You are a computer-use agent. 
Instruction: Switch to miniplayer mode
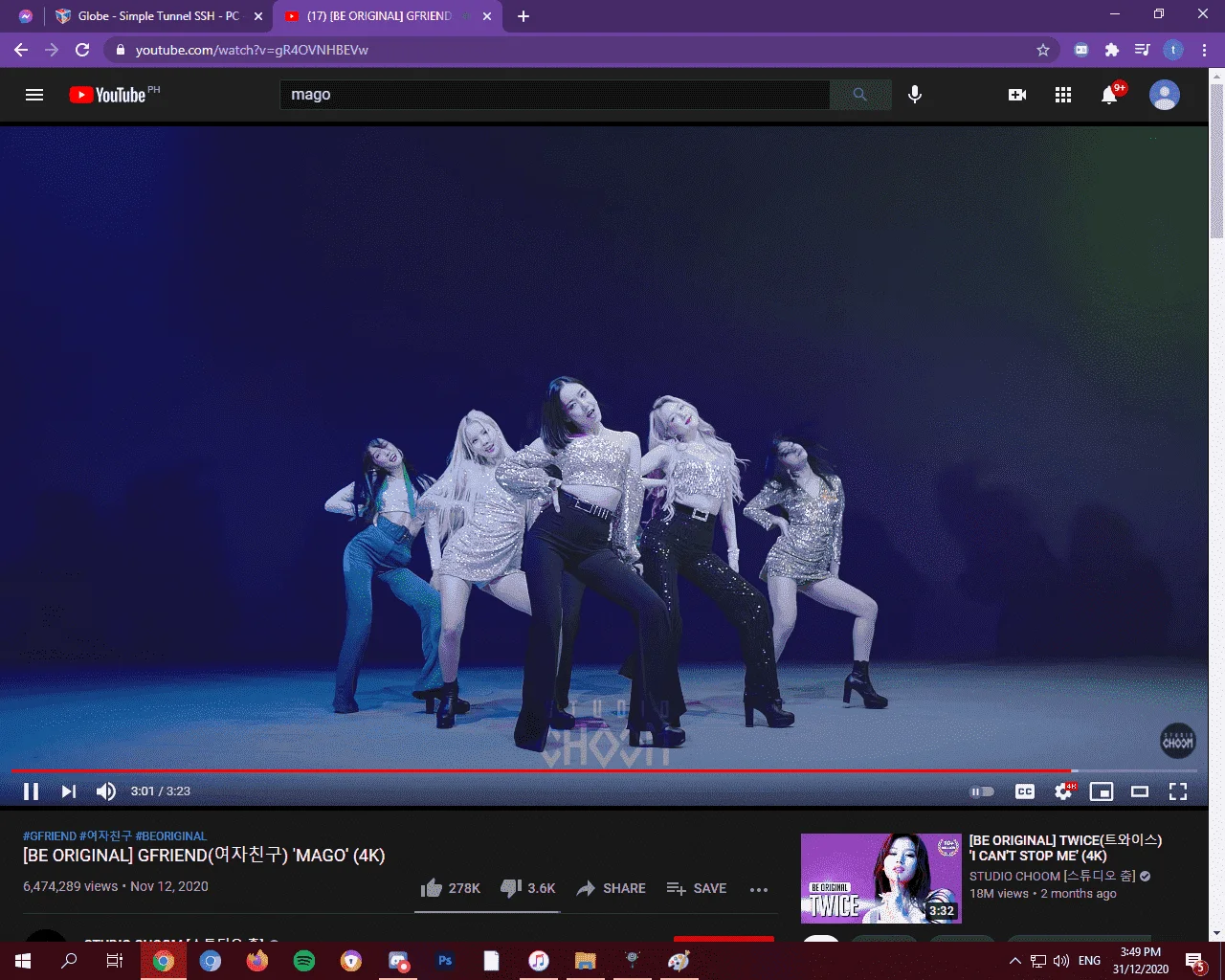1102,791
